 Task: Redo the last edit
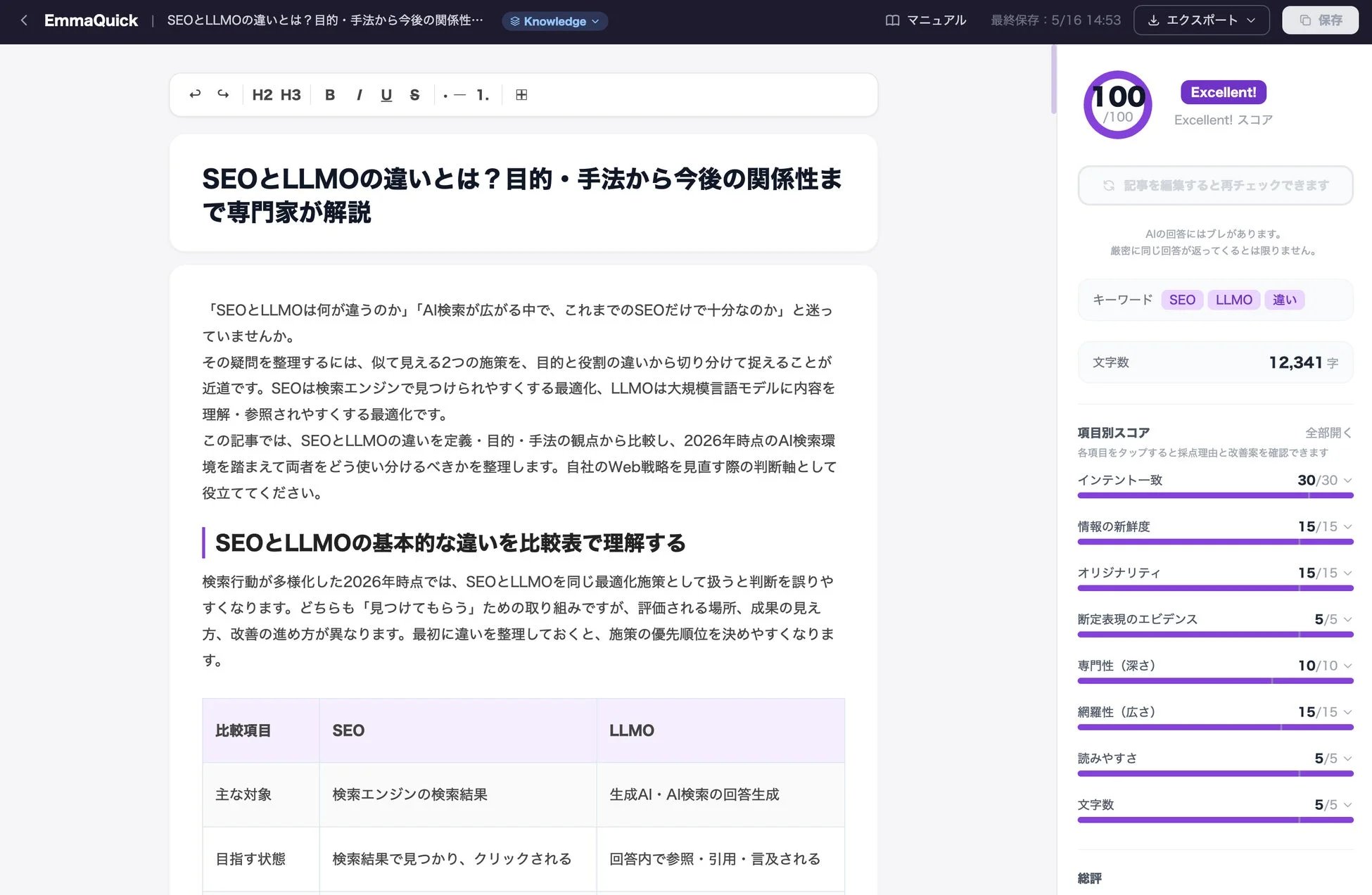click(223, 94)
